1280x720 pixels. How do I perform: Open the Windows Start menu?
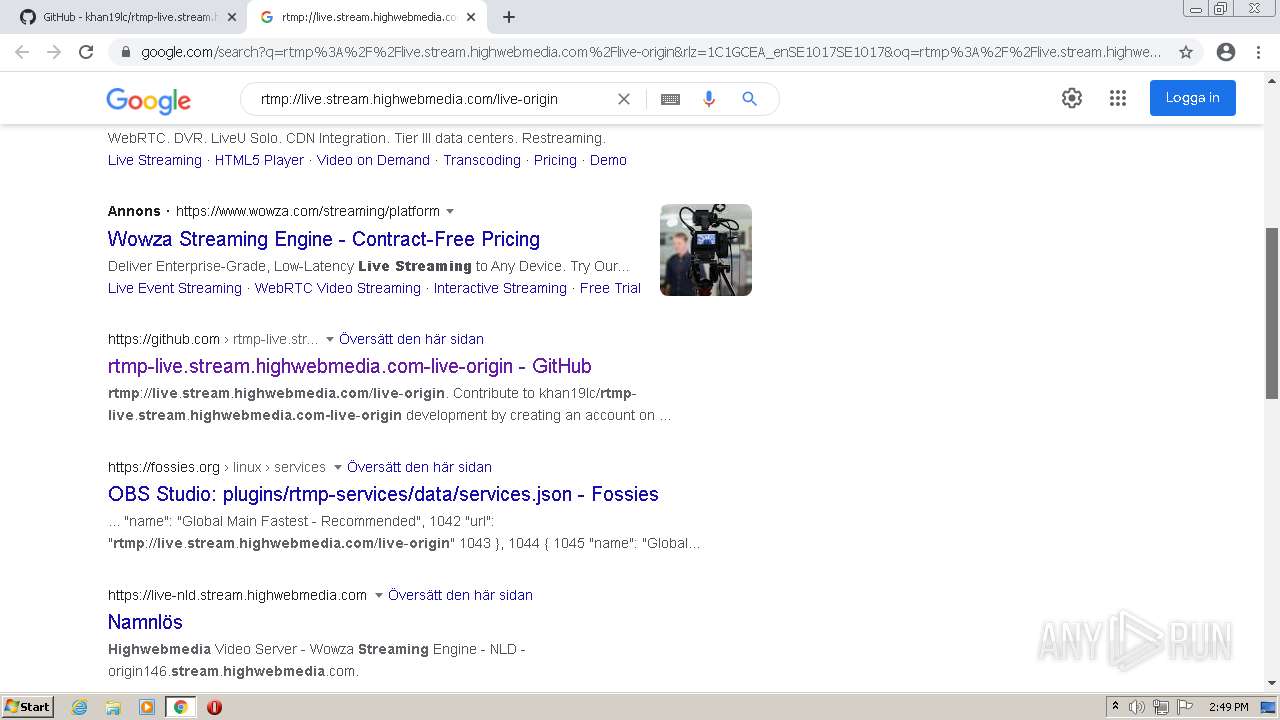point(27,707)
